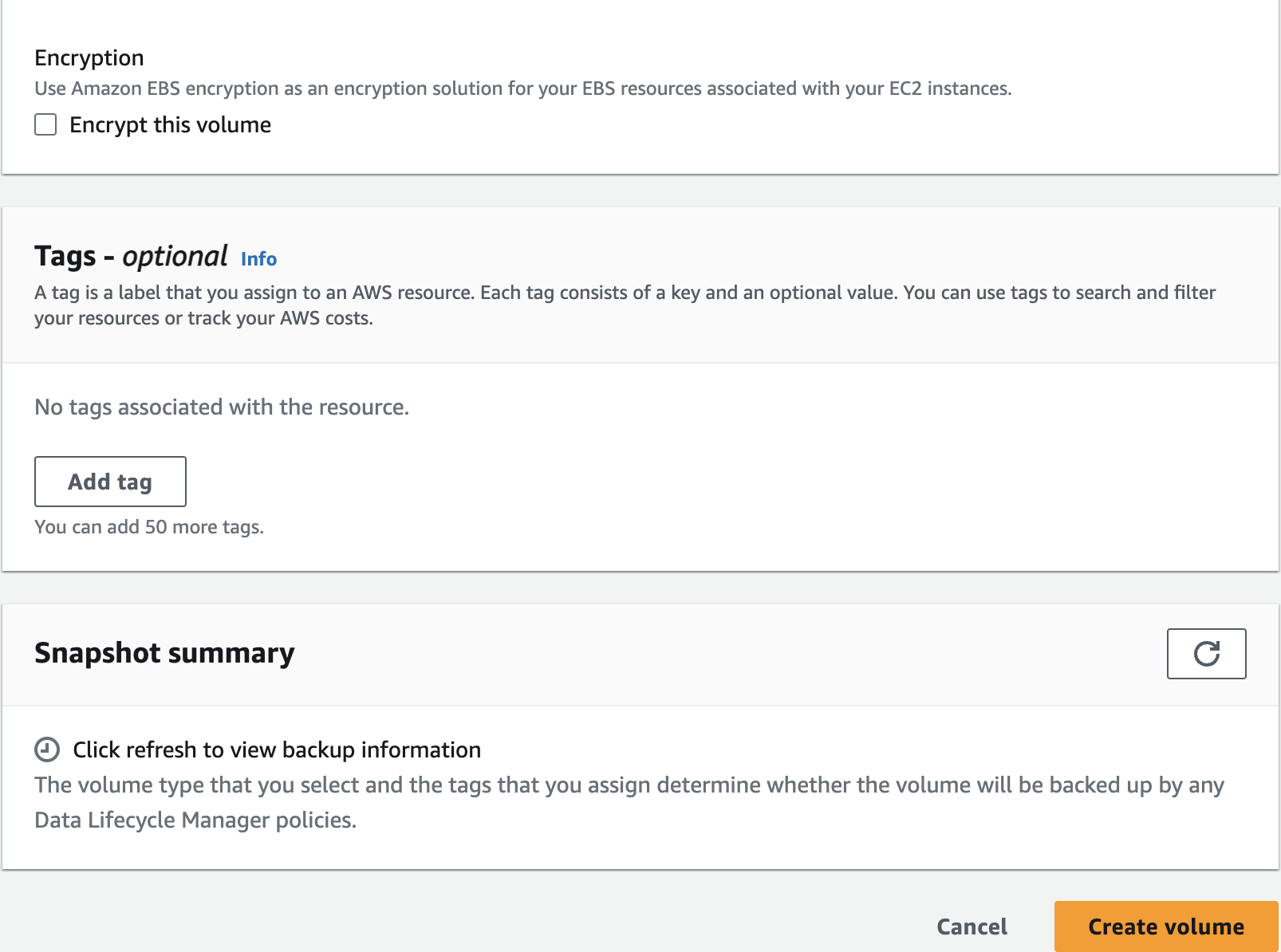Screen dimensions: 1281x952
Task: Click the Encryption section heading
Action: 89,58
